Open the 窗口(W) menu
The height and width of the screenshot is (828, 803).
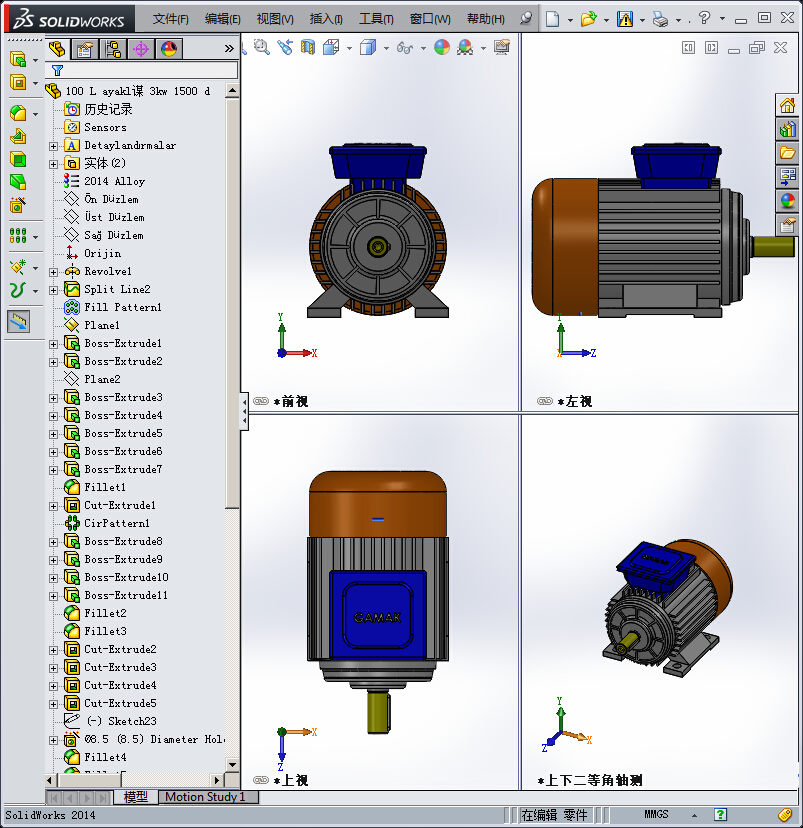430,19
